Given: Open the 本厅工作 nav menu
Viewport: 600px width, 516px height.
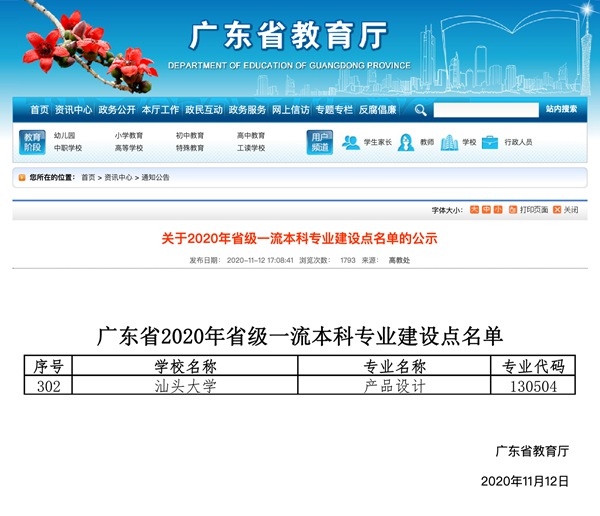Looking at the screenshot, I should pos(160,110).
